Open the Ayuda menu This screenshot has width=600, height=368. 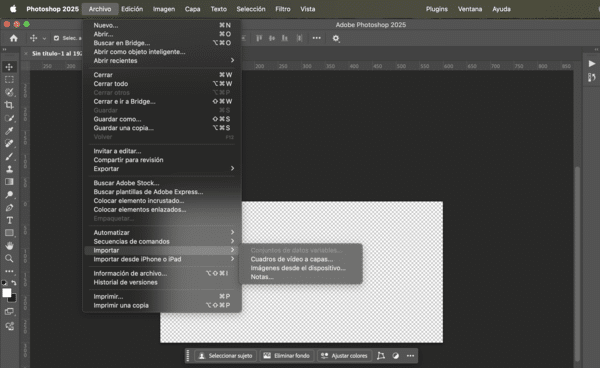click(x=501, y=9)
